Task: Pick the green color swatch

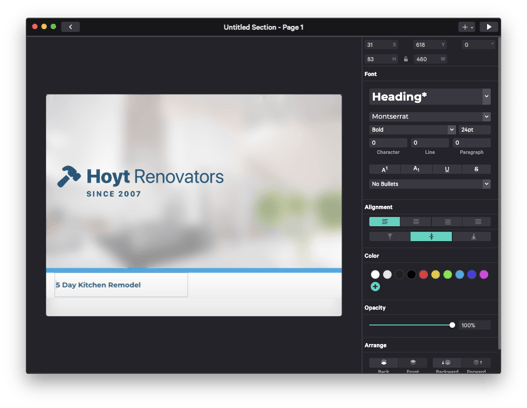Action: (x=448, y=275)
